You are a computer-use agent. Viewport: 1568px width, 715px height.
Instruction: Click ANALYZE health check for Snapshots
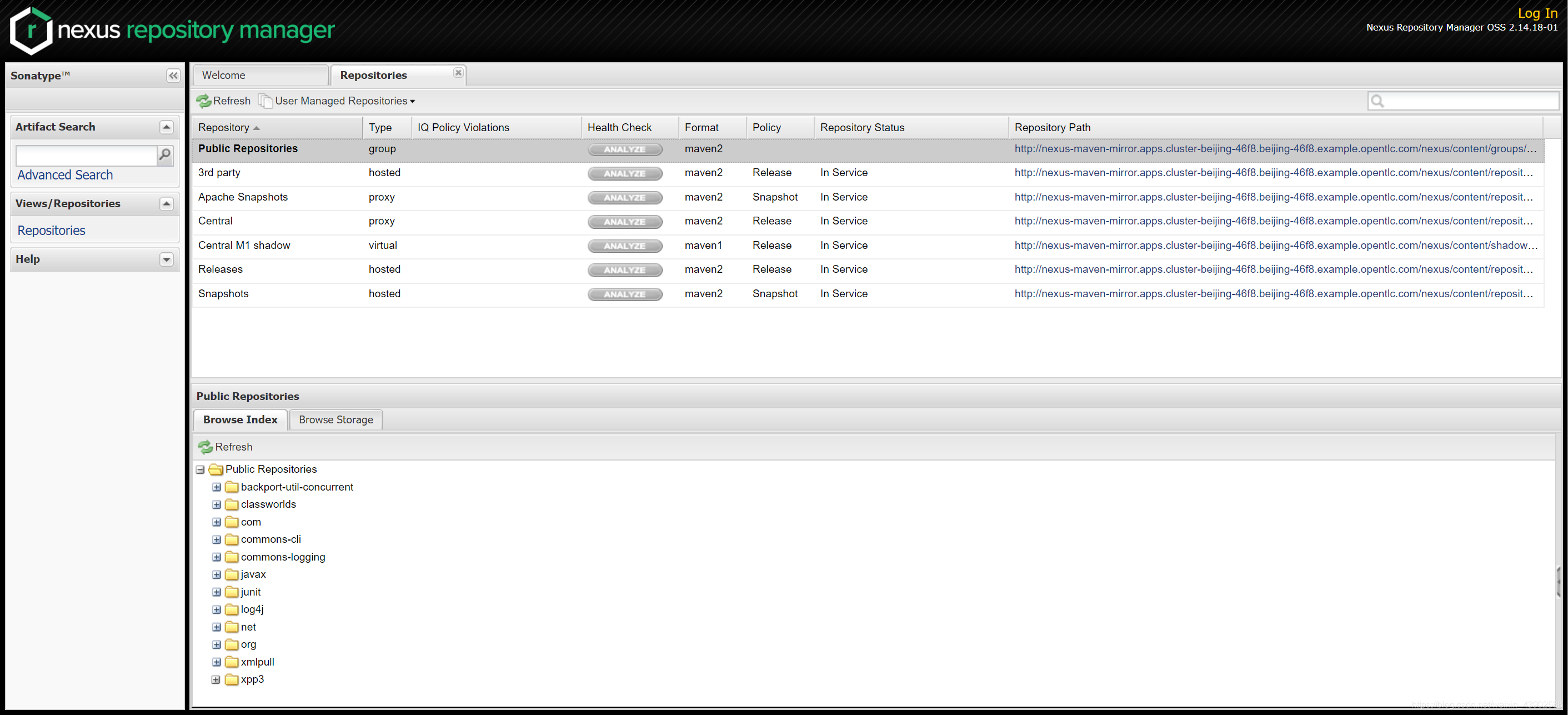point(624,294)
